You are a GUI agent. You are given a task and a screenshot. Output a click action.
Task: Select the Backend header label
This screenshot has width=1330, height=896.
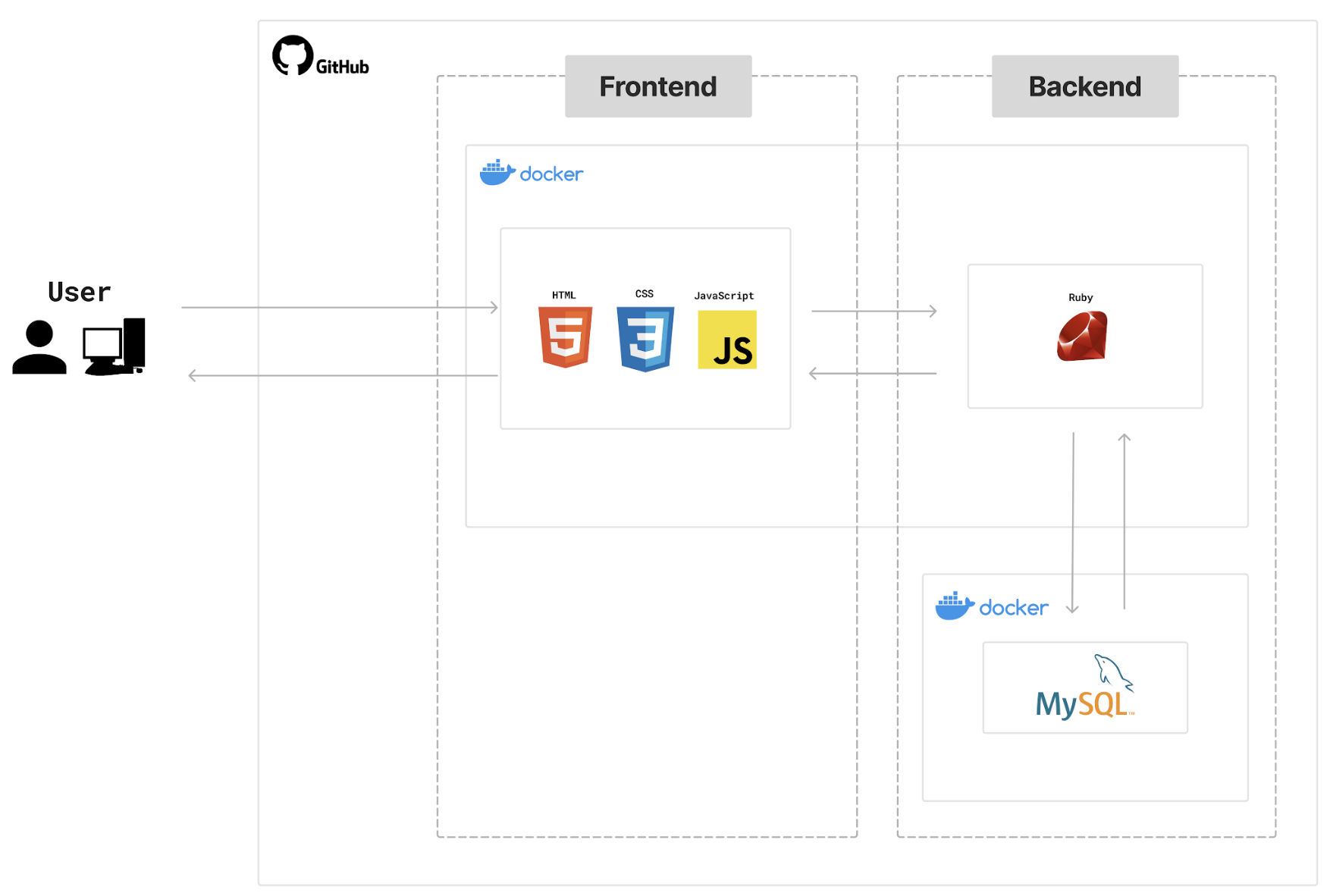tap(1085, 86)
